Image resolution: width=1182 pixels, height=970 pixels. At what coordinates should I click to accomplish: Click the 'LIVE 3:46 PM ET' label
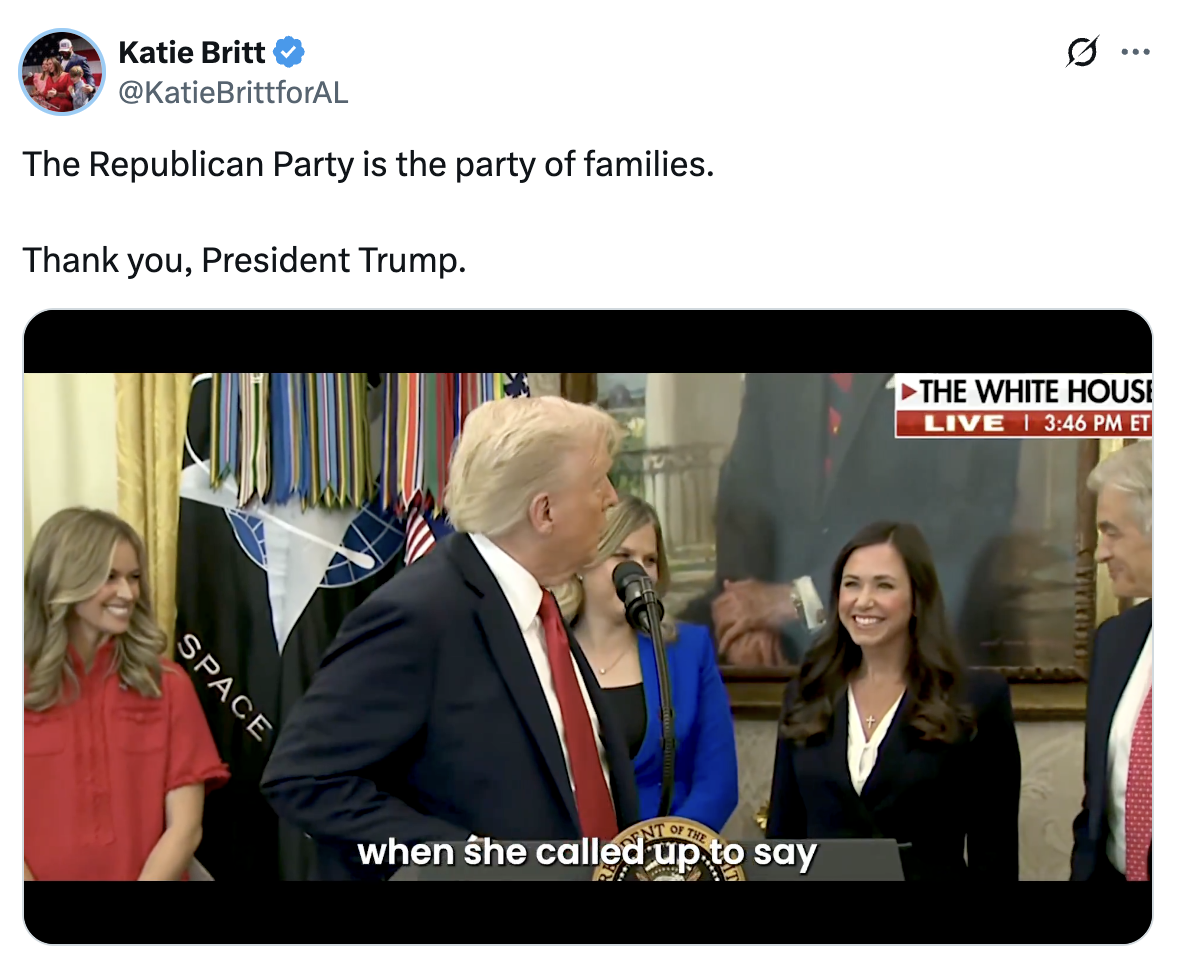tap(1024, 423)
